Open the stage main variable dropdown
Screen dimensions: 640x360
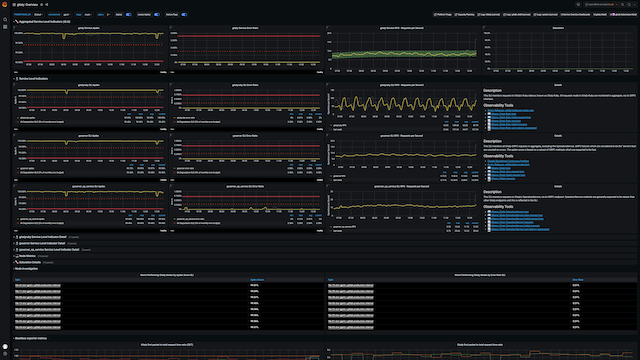pyautogui.click(x=88, y=15)
